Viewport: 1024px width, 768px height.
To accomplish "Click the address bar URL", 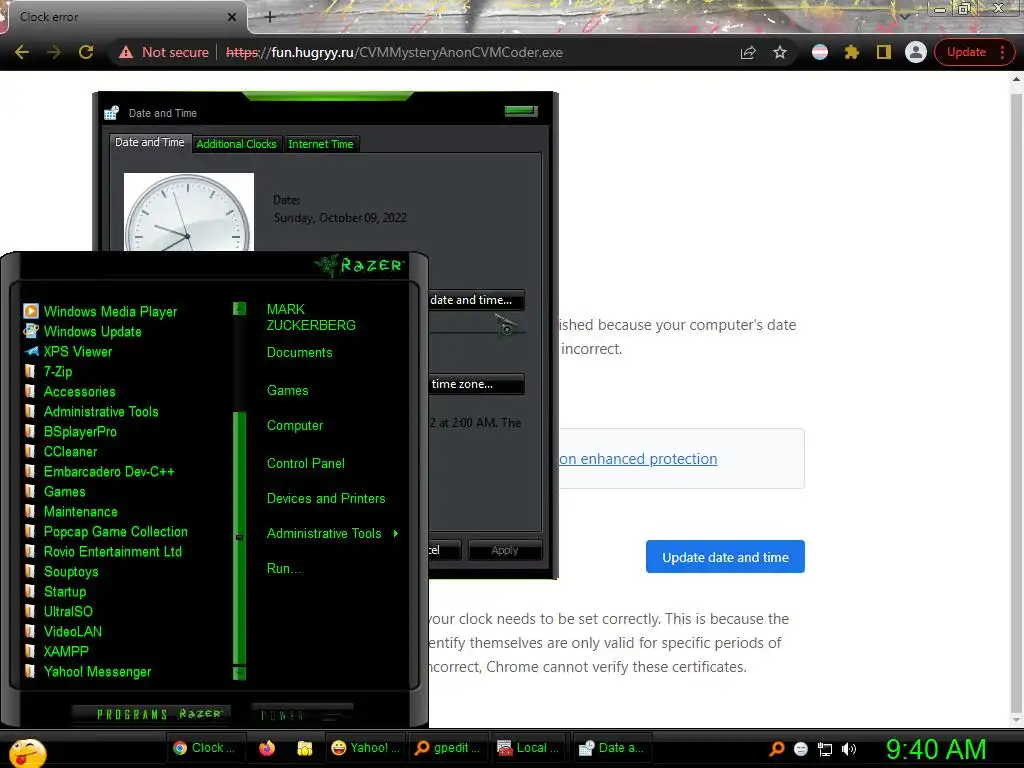I will [x=394, y=52].
